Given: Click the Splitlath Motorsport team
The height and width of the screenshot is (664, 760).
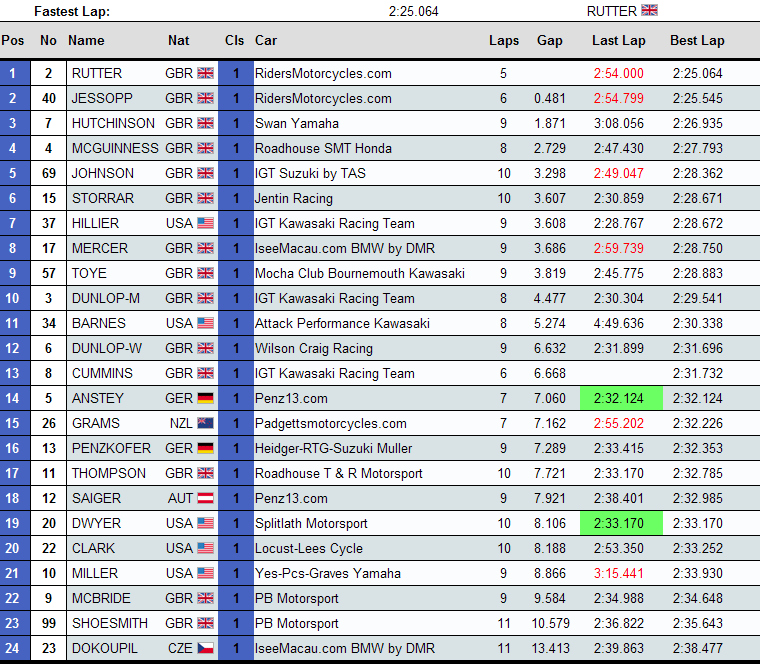Looking at the screenshot, I should (311, 523).
